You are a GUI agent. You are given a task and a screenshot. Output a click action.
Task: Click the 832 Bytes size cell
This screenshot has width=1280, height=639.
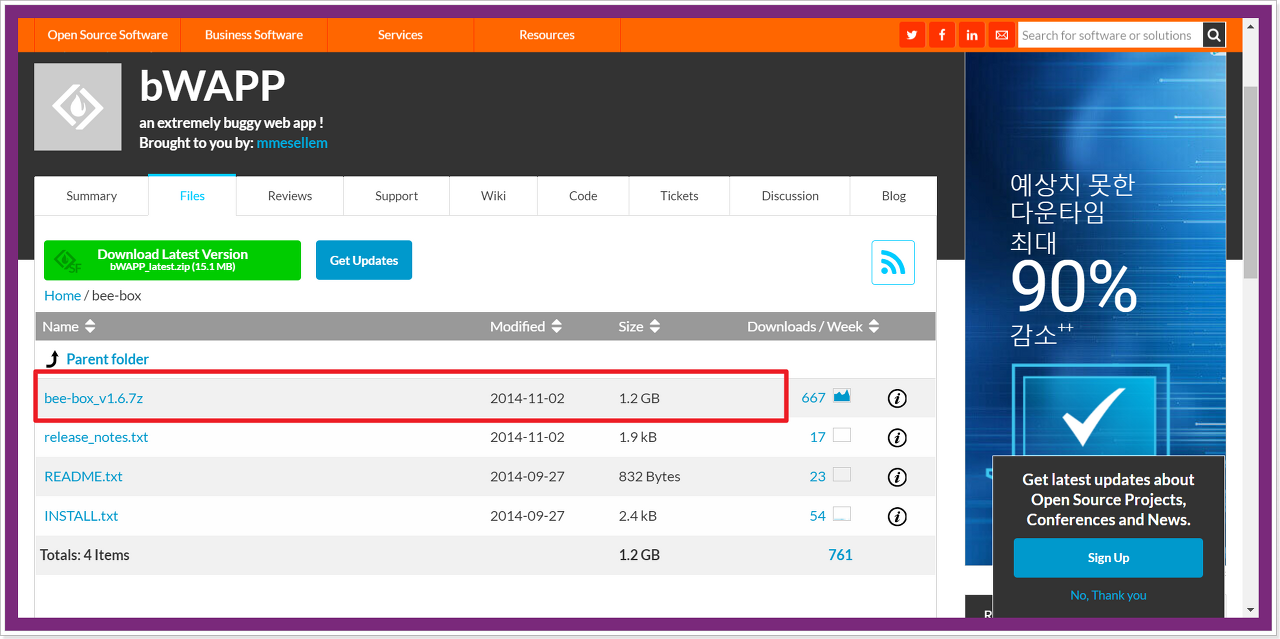point(649,477)
